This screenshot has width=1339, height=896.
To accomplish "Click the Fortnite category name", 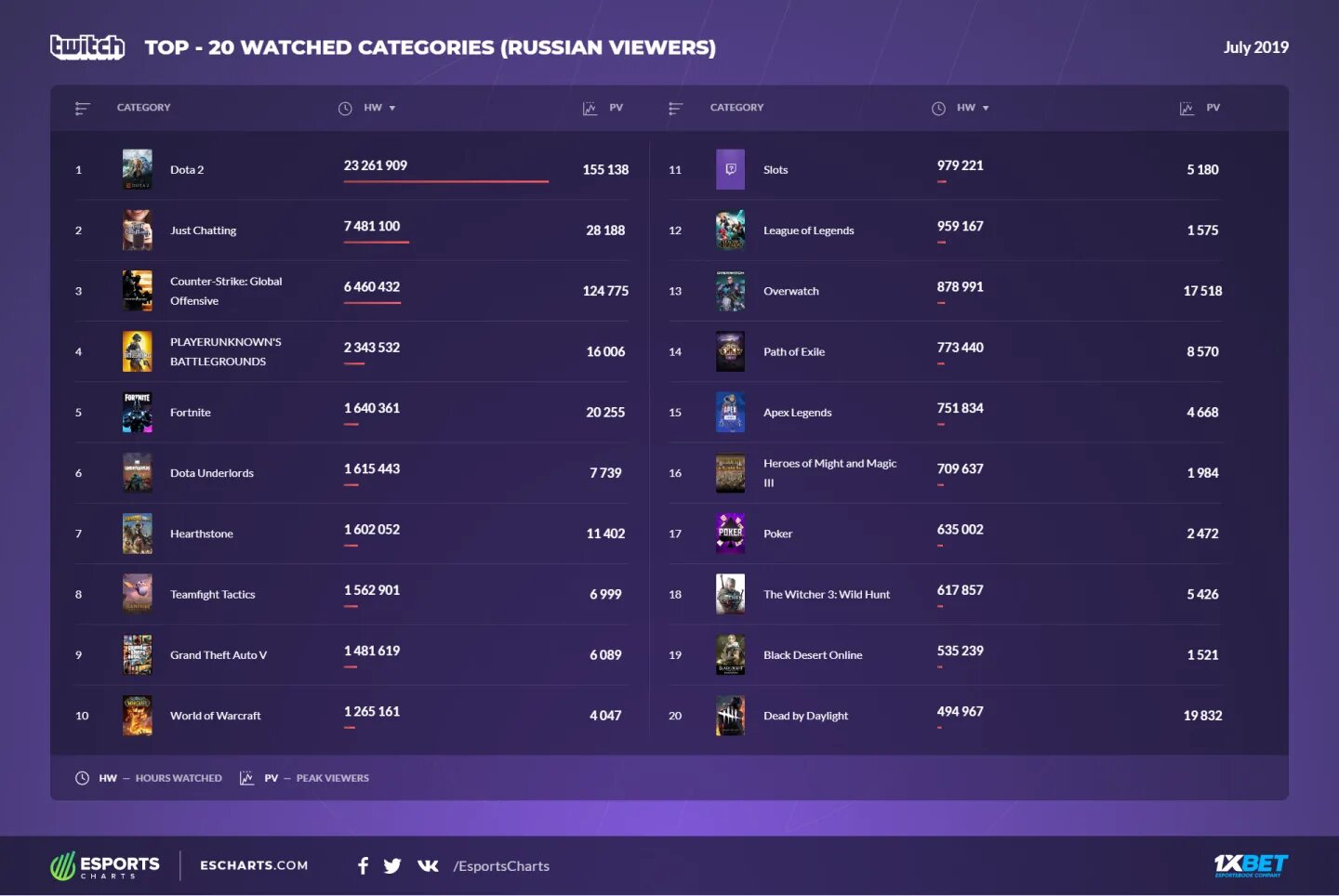I will [191, 413].
